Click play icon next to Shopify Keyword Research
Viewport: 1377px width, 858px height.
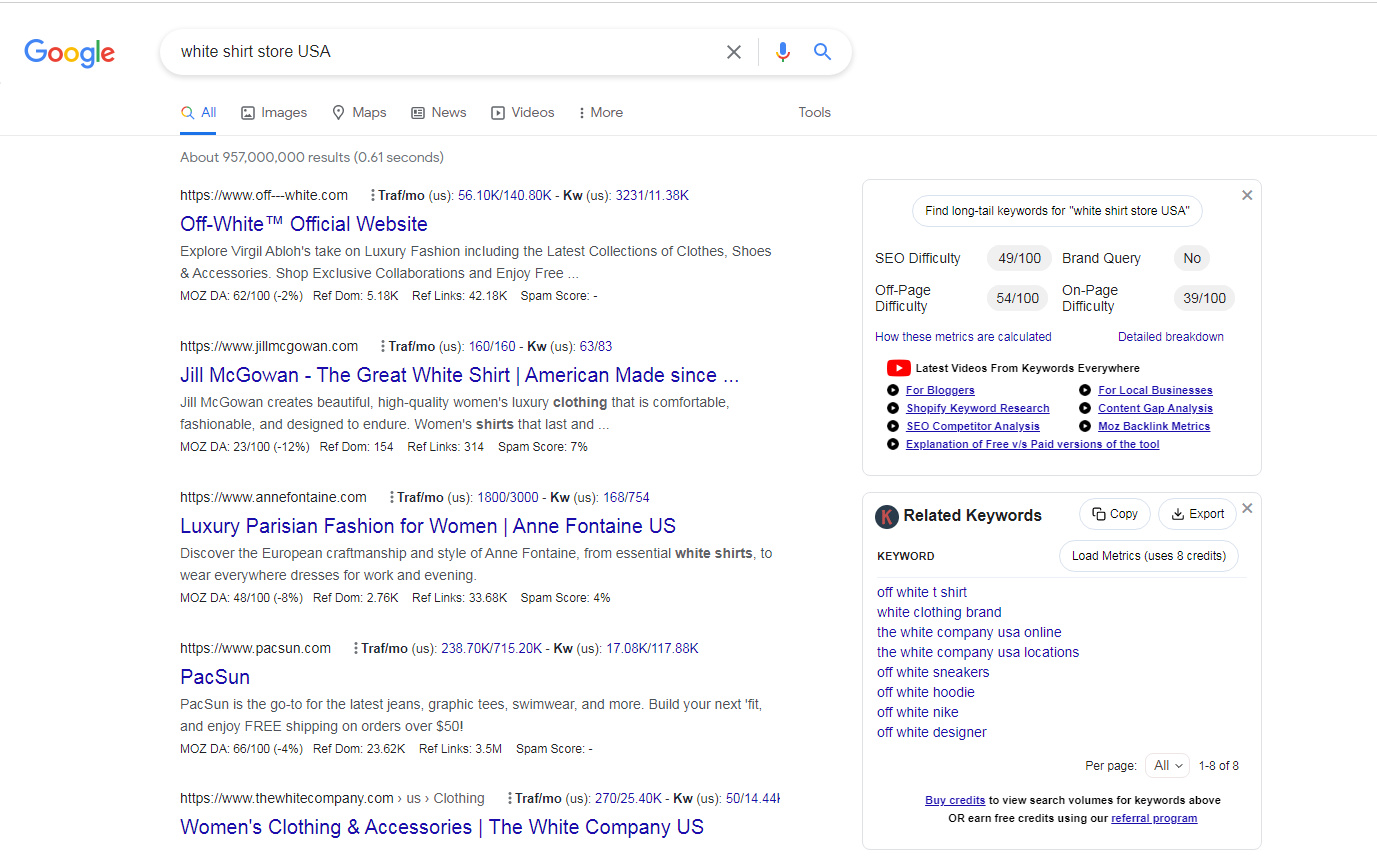(893, 408)
